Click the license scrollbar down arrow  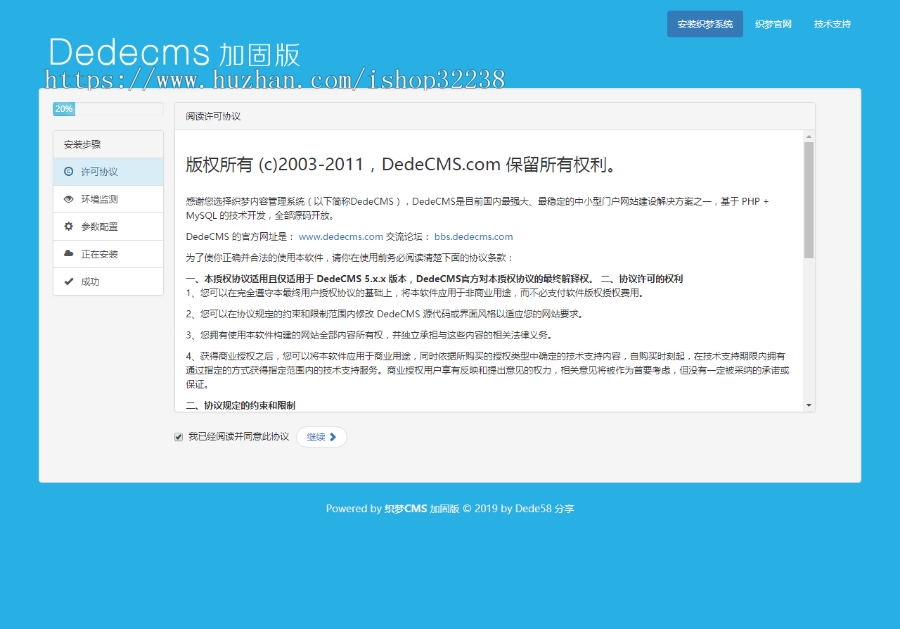click(x=809, y=405)
